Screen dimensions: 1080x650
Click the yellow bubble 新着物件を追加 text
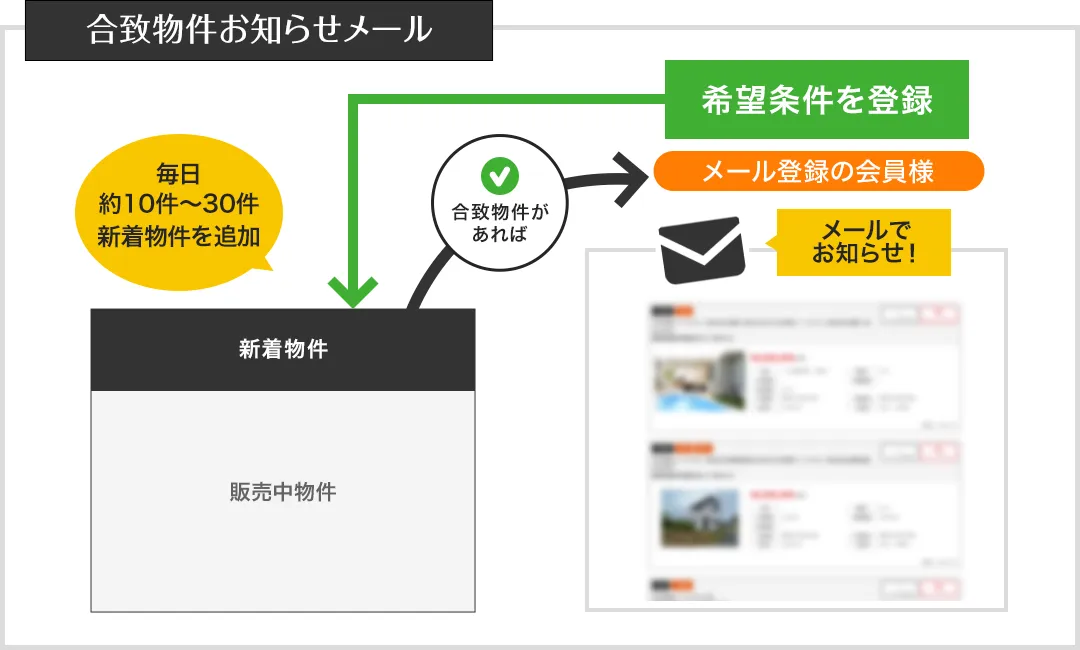(x=178, y=236)
